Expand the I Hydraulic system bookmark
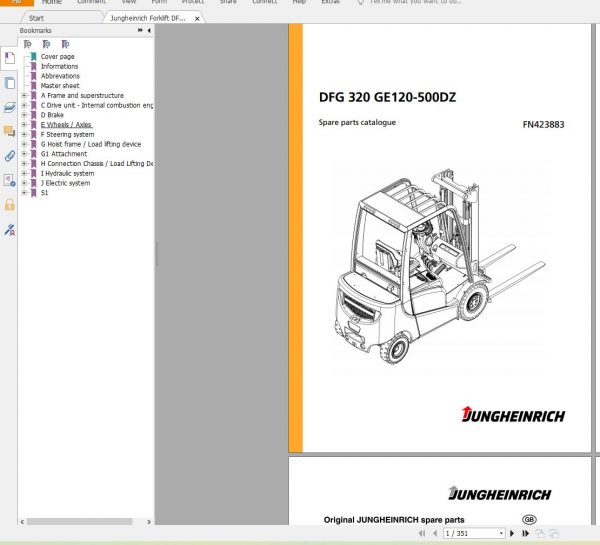 click(x=24, y=173)
